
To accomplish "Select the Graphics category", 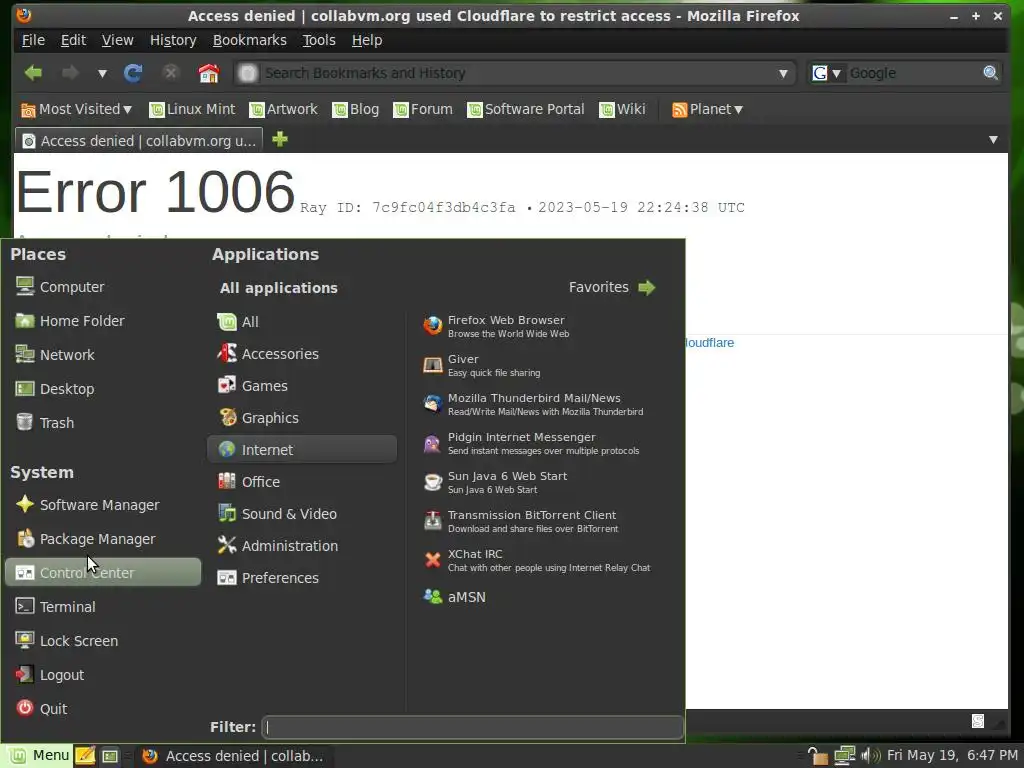I will 302,418.
